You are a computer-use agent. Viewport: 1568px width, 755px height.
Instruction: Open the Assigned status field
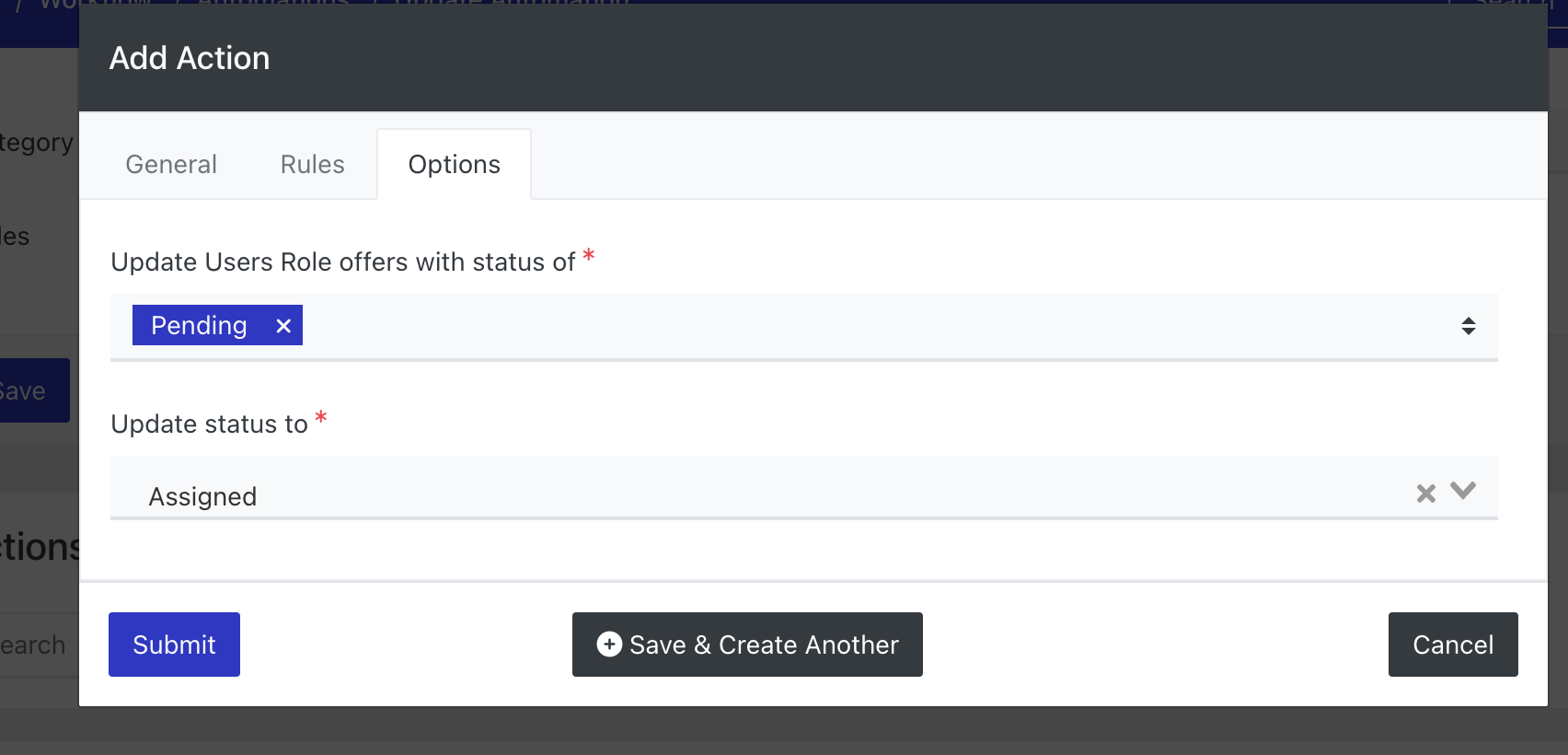click(804, 488)
